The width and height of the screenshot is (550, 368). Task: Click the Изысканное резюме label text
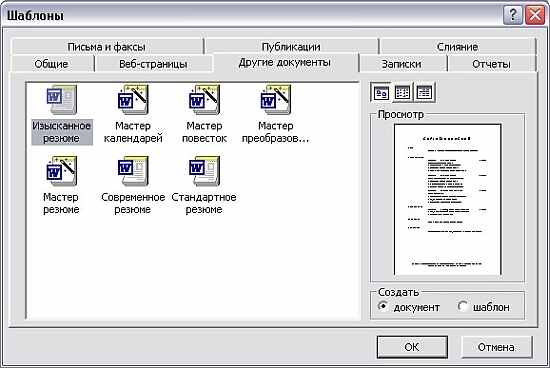(62, 132)
